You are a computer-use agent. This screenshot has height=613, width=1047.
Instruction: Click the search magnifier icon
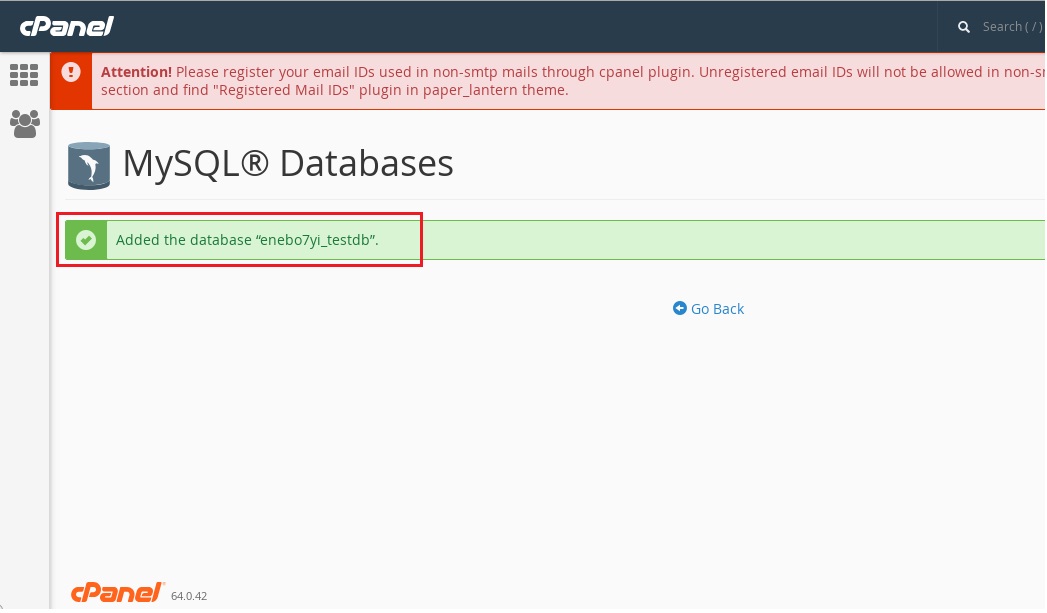pos(964,27)
